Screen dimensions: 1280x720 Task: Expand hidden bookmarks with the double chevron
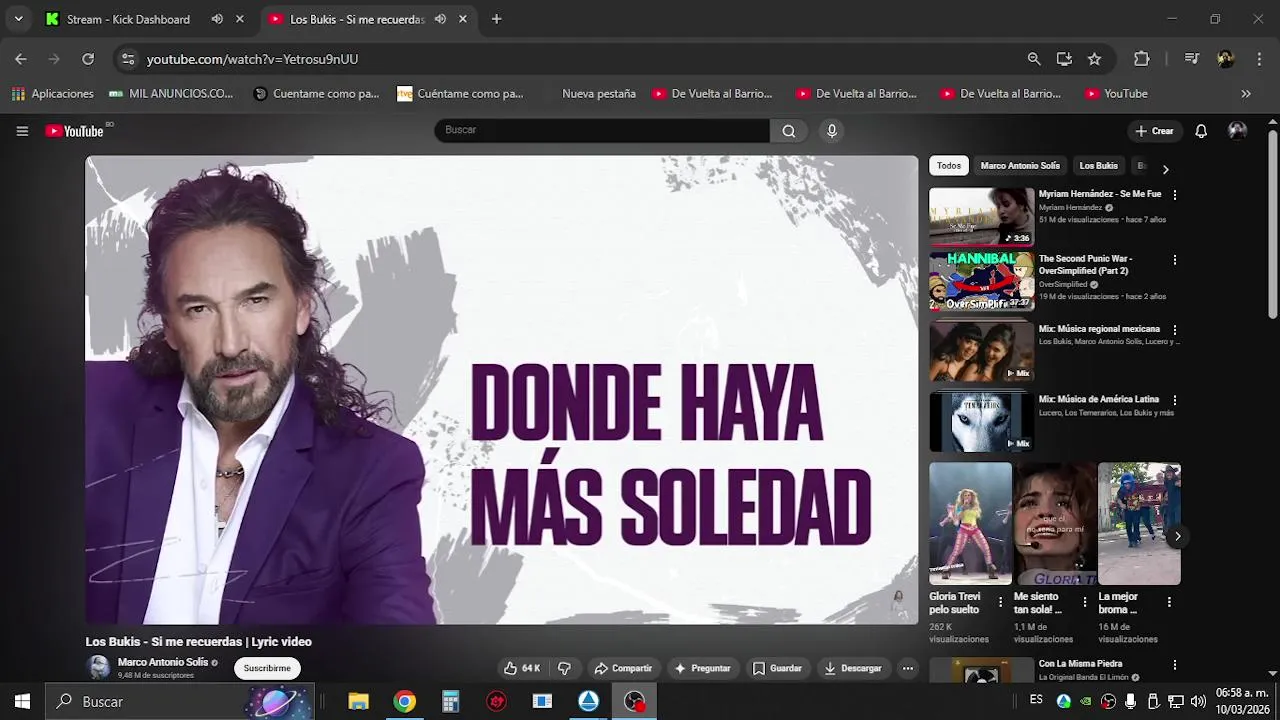click(1246, 94)
